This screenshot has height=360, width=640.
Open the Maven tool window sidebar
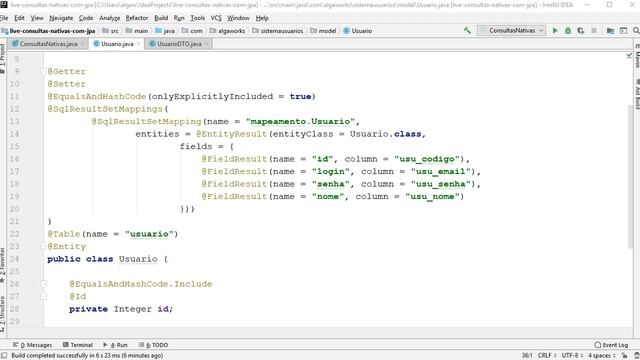(637, 56)
